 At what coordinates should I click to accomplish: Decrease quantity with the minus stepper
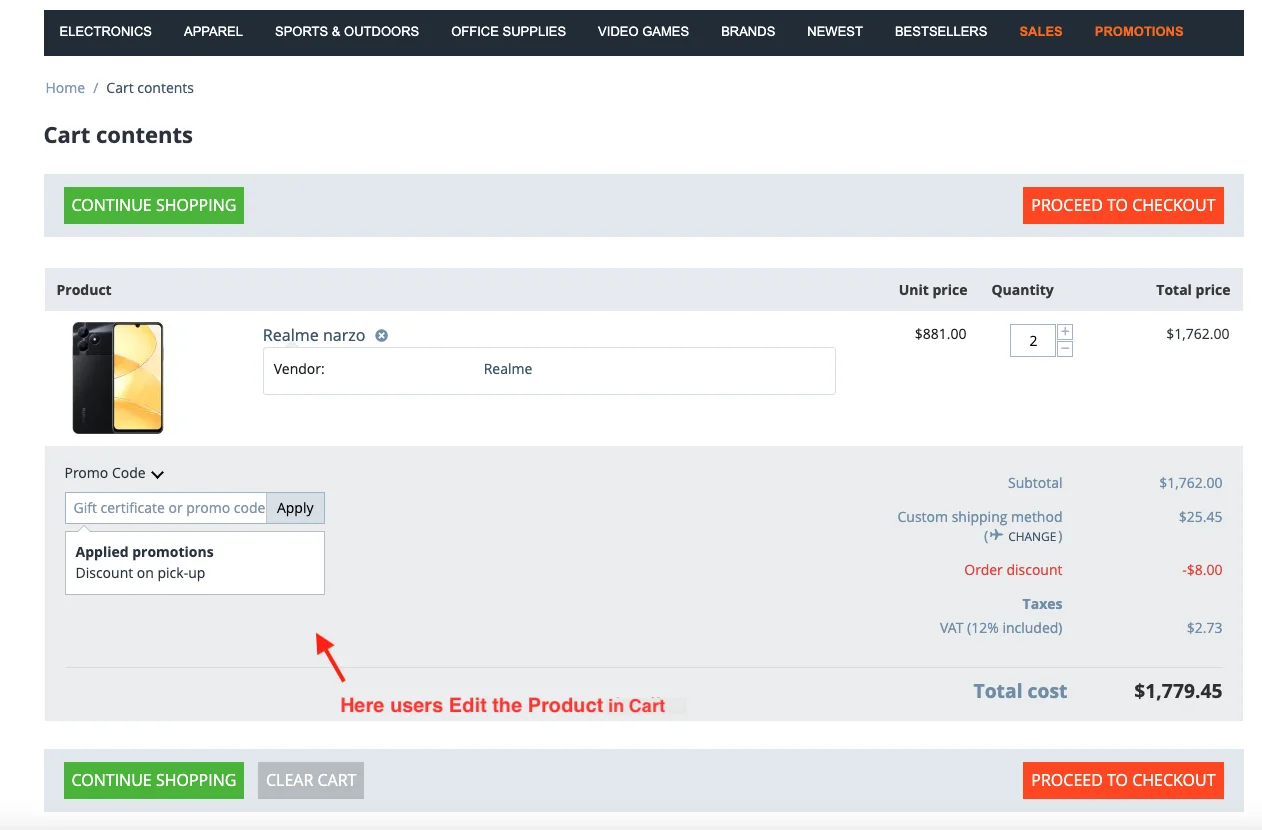[x=1065, y=349]
